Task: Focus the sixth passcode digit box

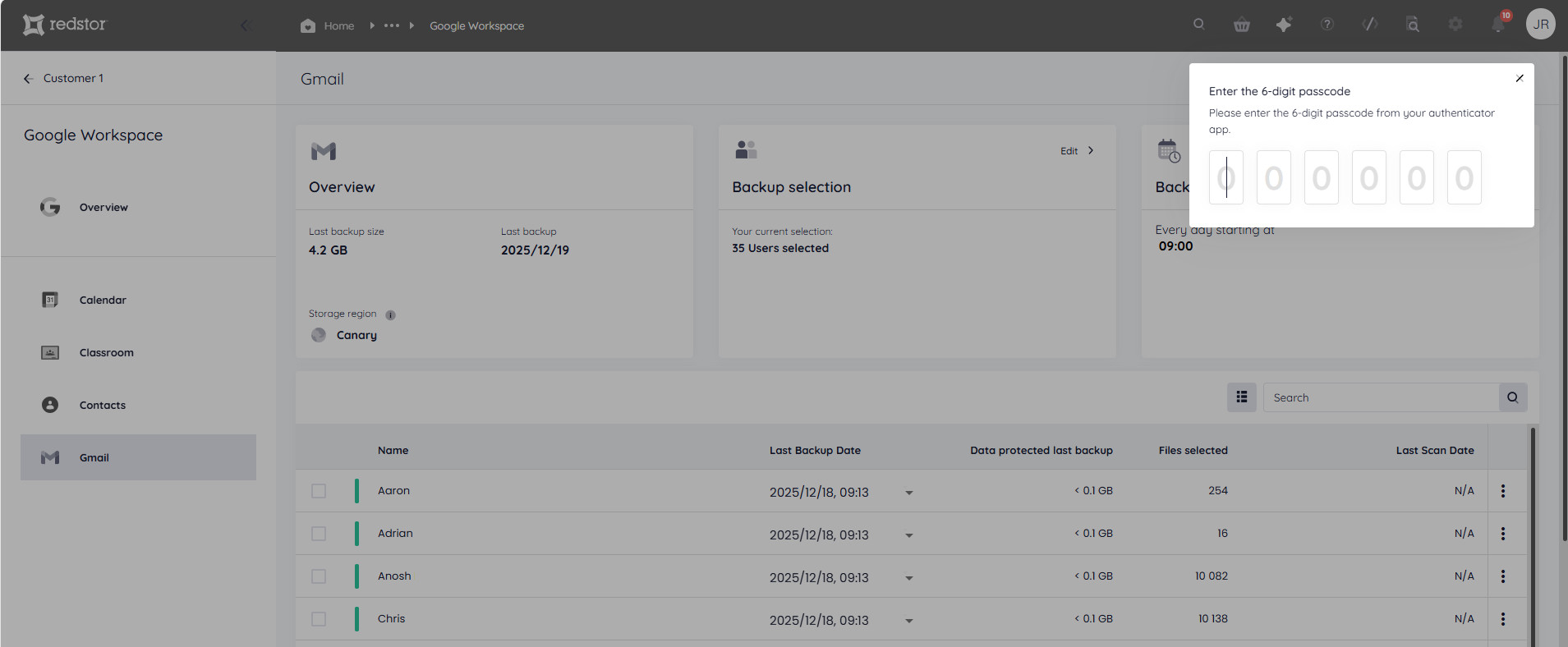Action: [x=1465, y=177]
